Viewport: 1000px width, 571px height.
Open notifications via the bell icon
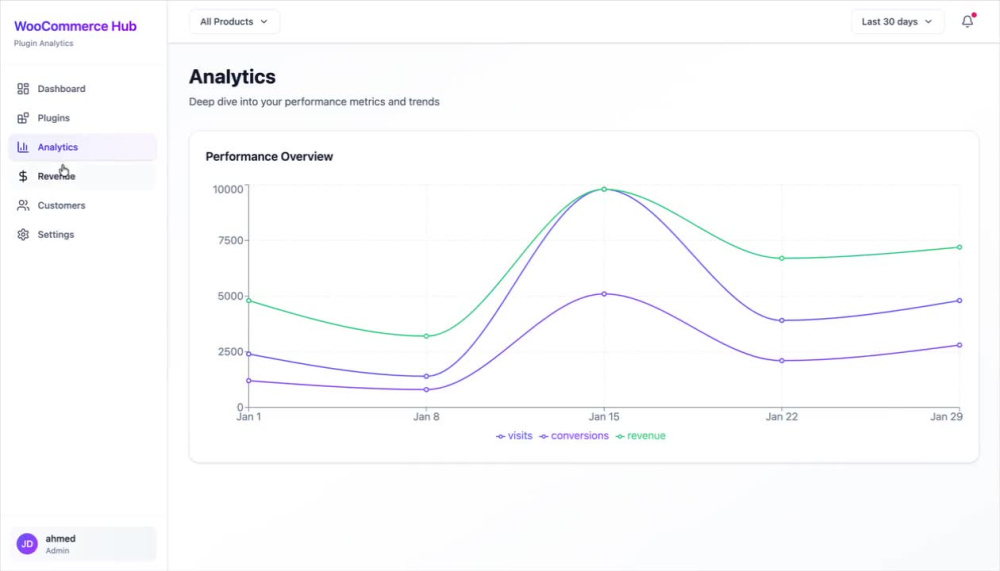967,21
